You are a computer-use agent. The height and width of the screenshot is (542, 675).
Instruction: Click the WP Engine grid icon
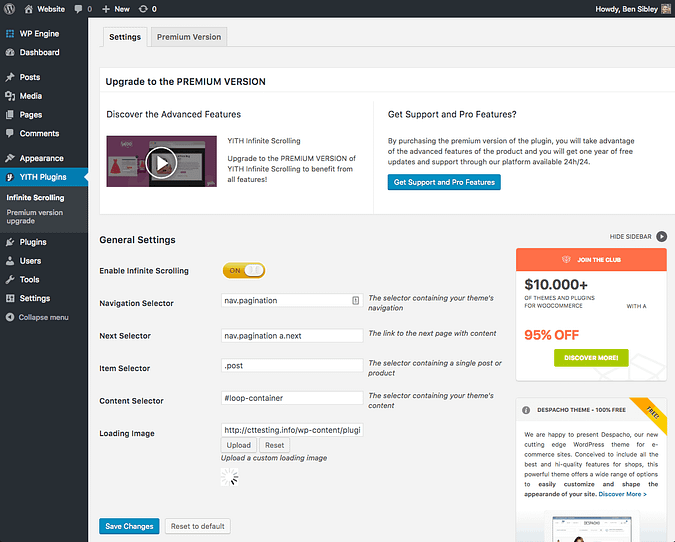pos(10,34)
